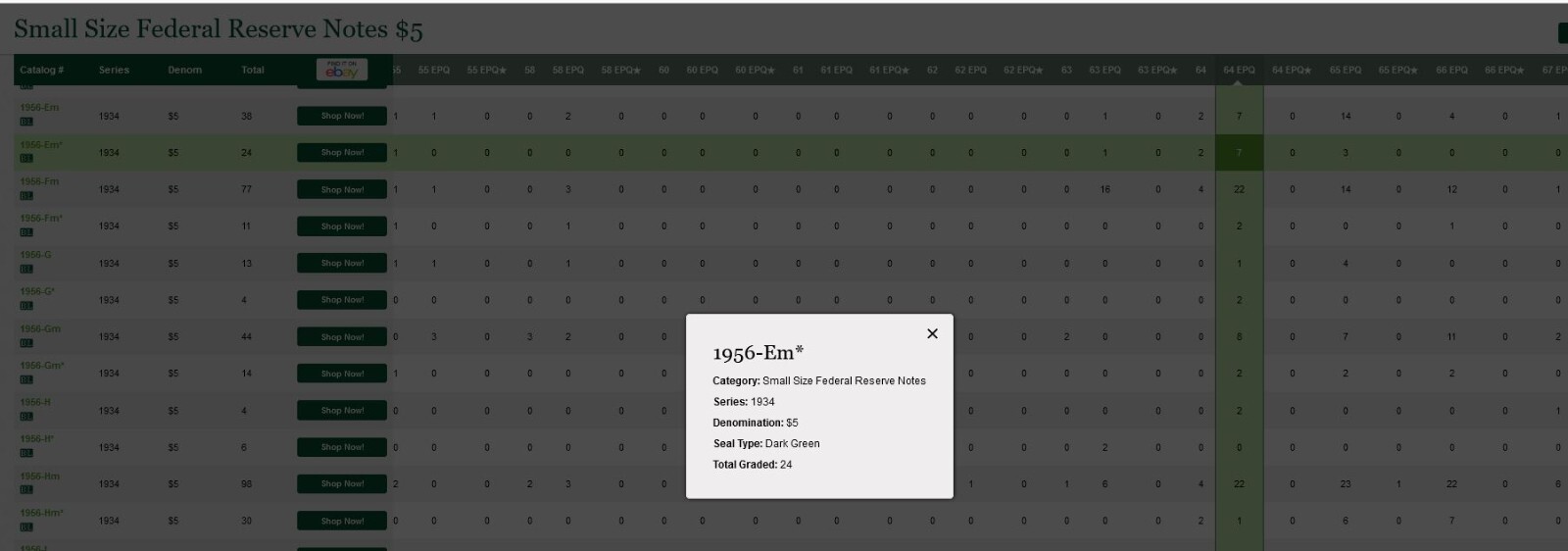Image resolution: width=1568 pixels, height=551 pixels.
Task: Click the Find it on eBay logo
Action: point(342,70)
